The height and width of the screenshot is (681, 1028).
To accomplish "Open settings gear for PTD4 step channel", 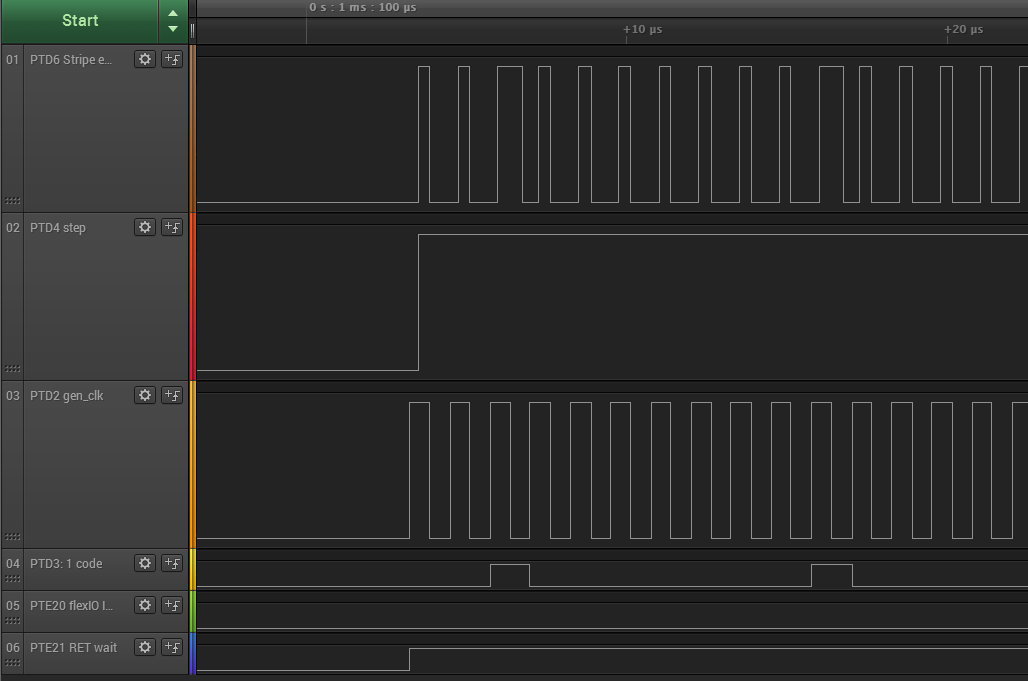I will pos(145,227).
